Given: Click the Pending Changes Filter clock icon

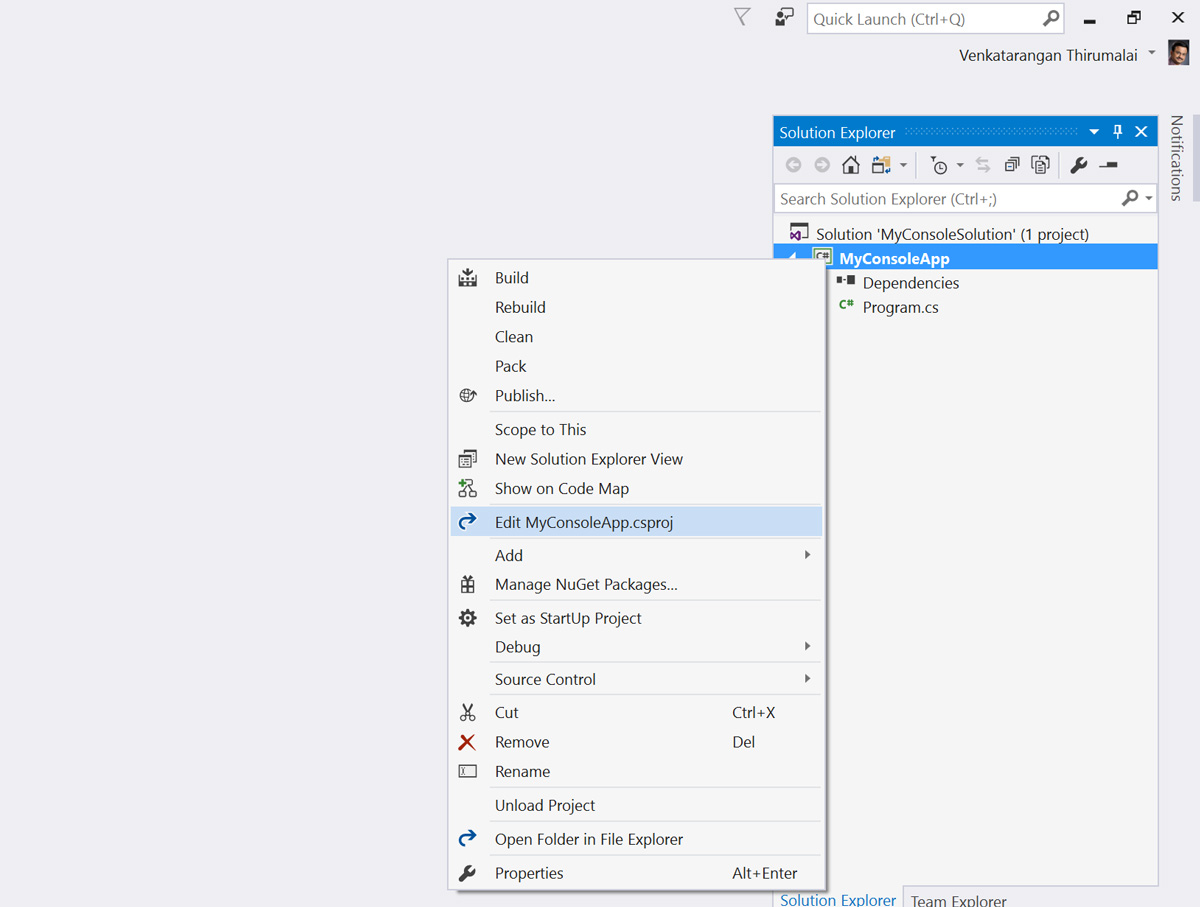Looking at the screenshot, I should 938,165.
